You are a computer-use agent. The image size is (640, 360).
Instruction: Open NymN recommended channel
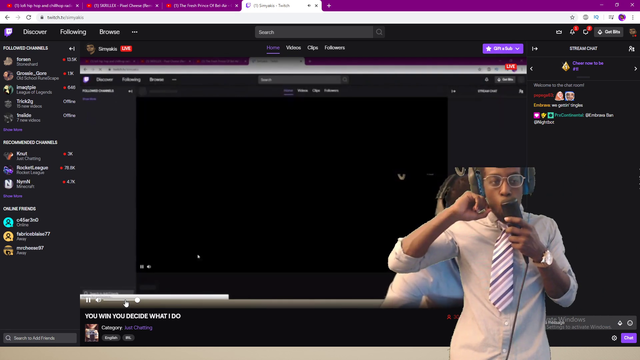tap(40, 184)
